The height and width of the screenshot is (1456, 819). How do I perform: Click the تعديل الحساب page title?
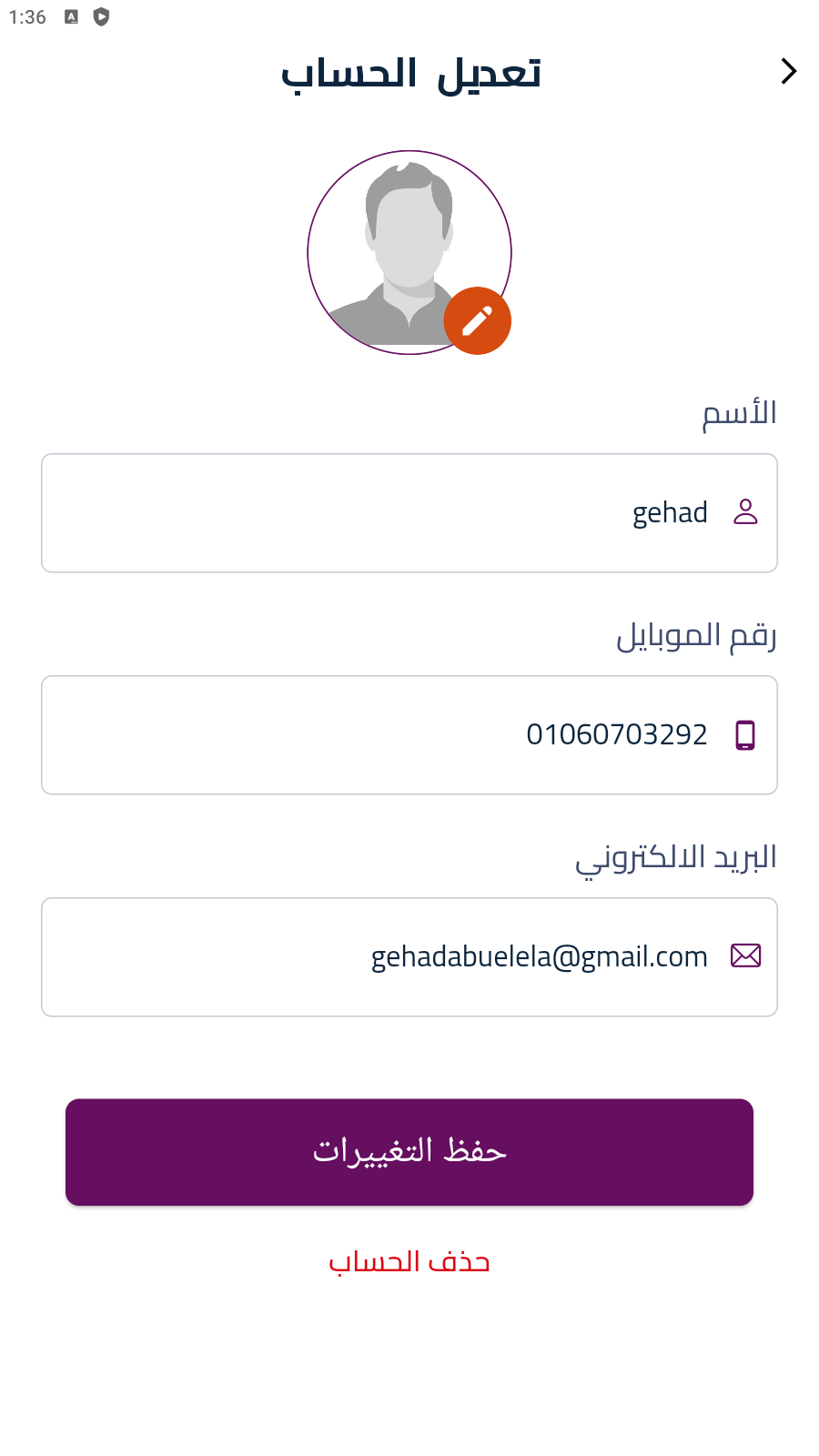tap(410, 73)
